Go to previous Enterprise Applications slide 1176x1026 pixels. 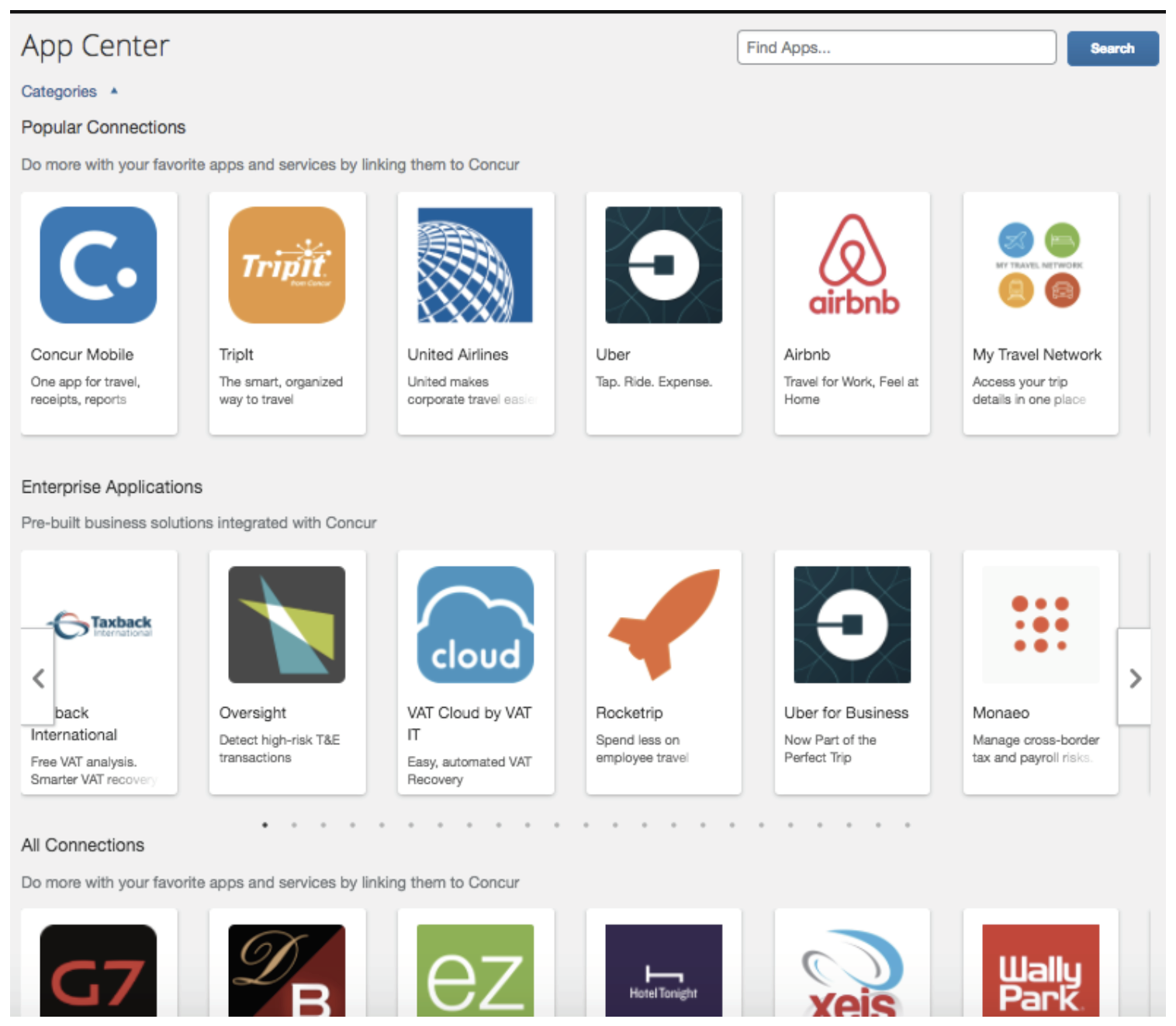(38, 678)
